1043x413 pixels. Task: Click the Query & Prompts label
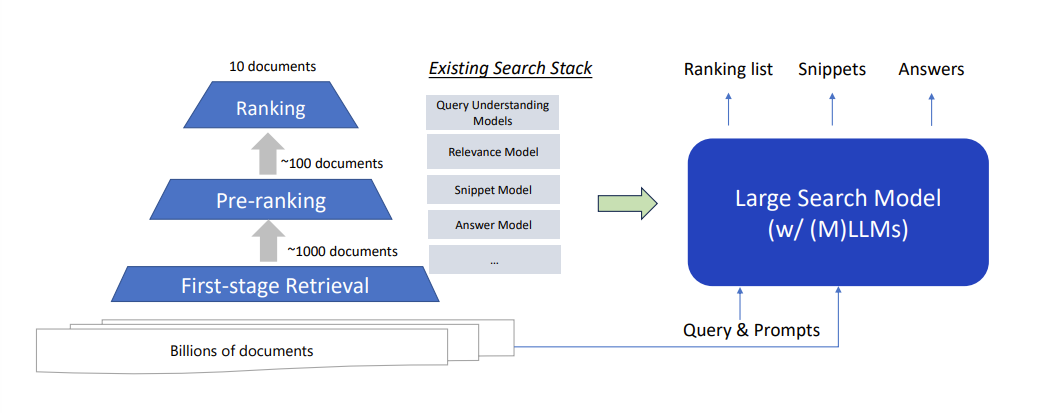(x=751, y=329)
